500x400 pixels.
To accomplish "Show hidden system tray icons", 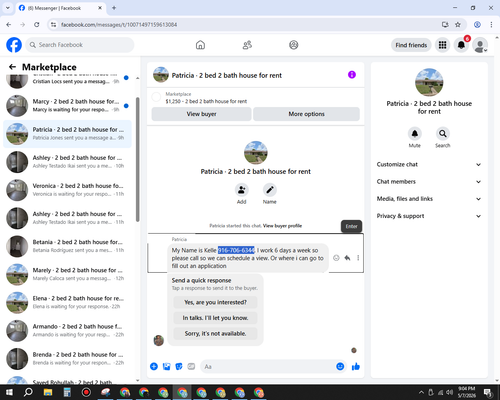I will [422, 392].
